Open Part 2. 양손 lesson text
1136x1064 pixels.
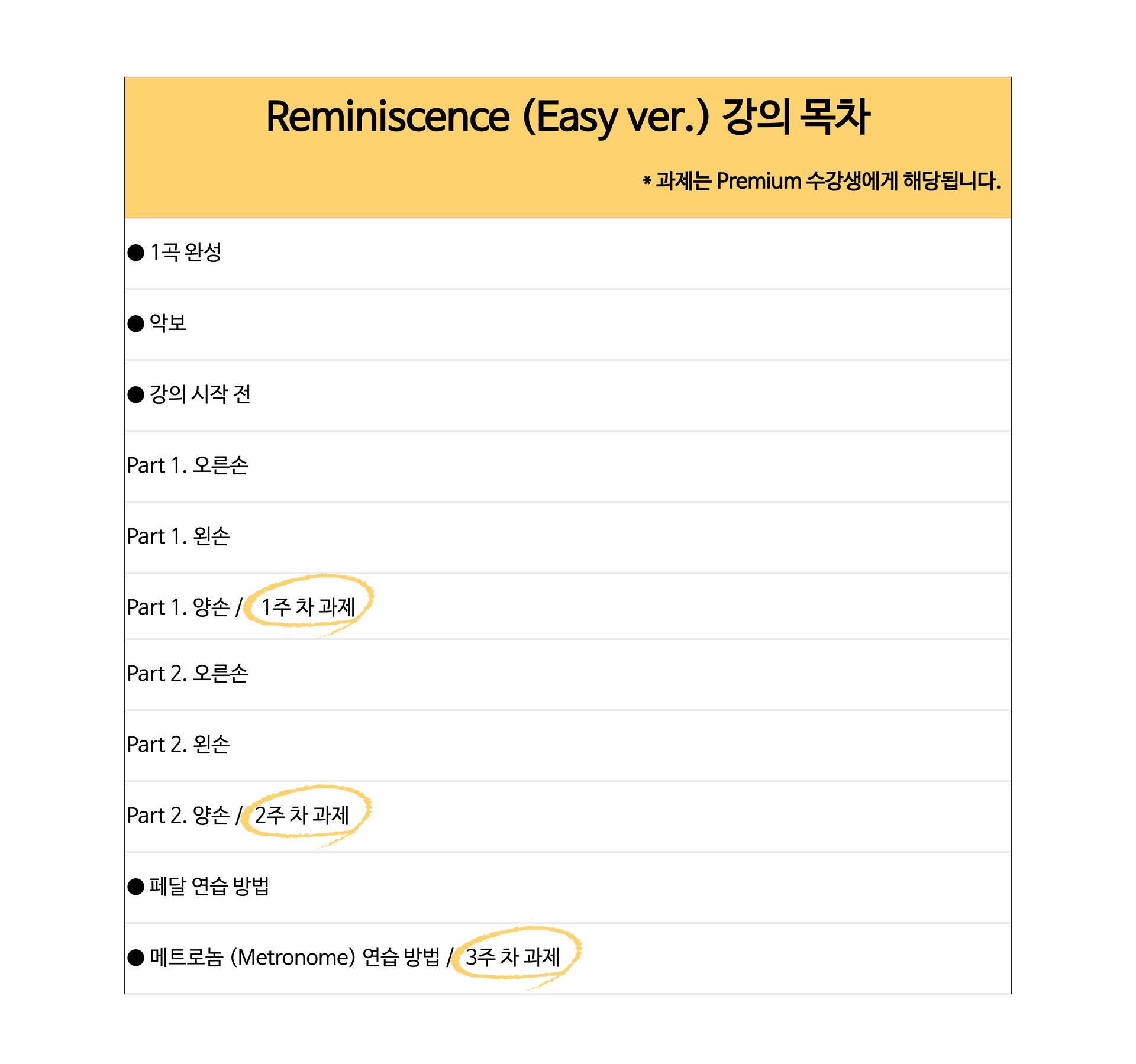point(178,816)
